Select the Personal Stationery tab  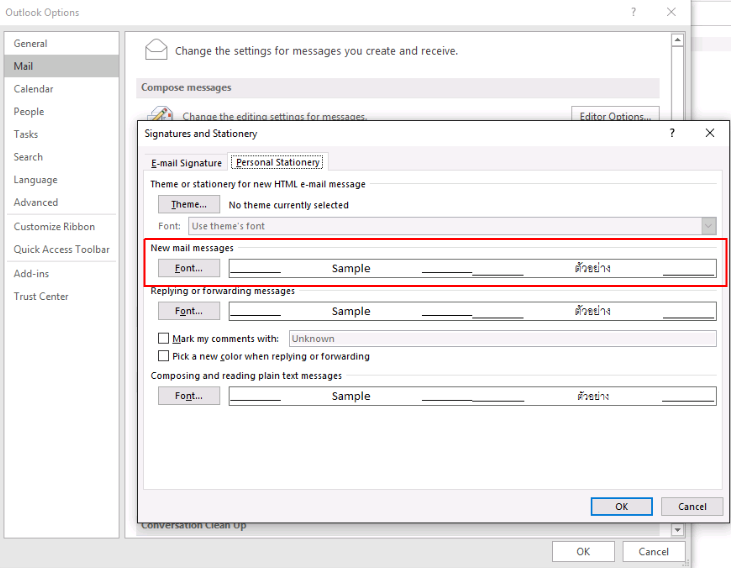277,163
